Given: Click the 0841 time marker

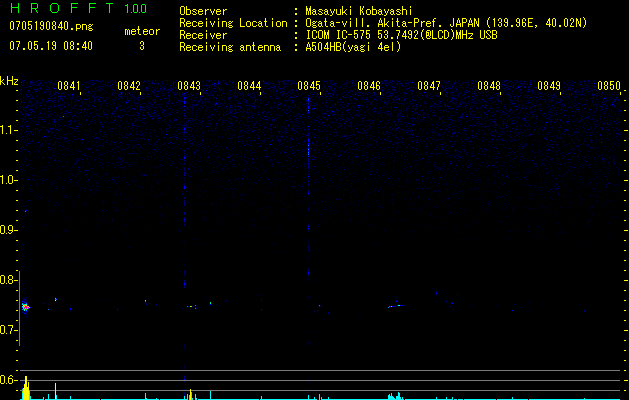Looking at the screenshot, I should tap(69, 86).
